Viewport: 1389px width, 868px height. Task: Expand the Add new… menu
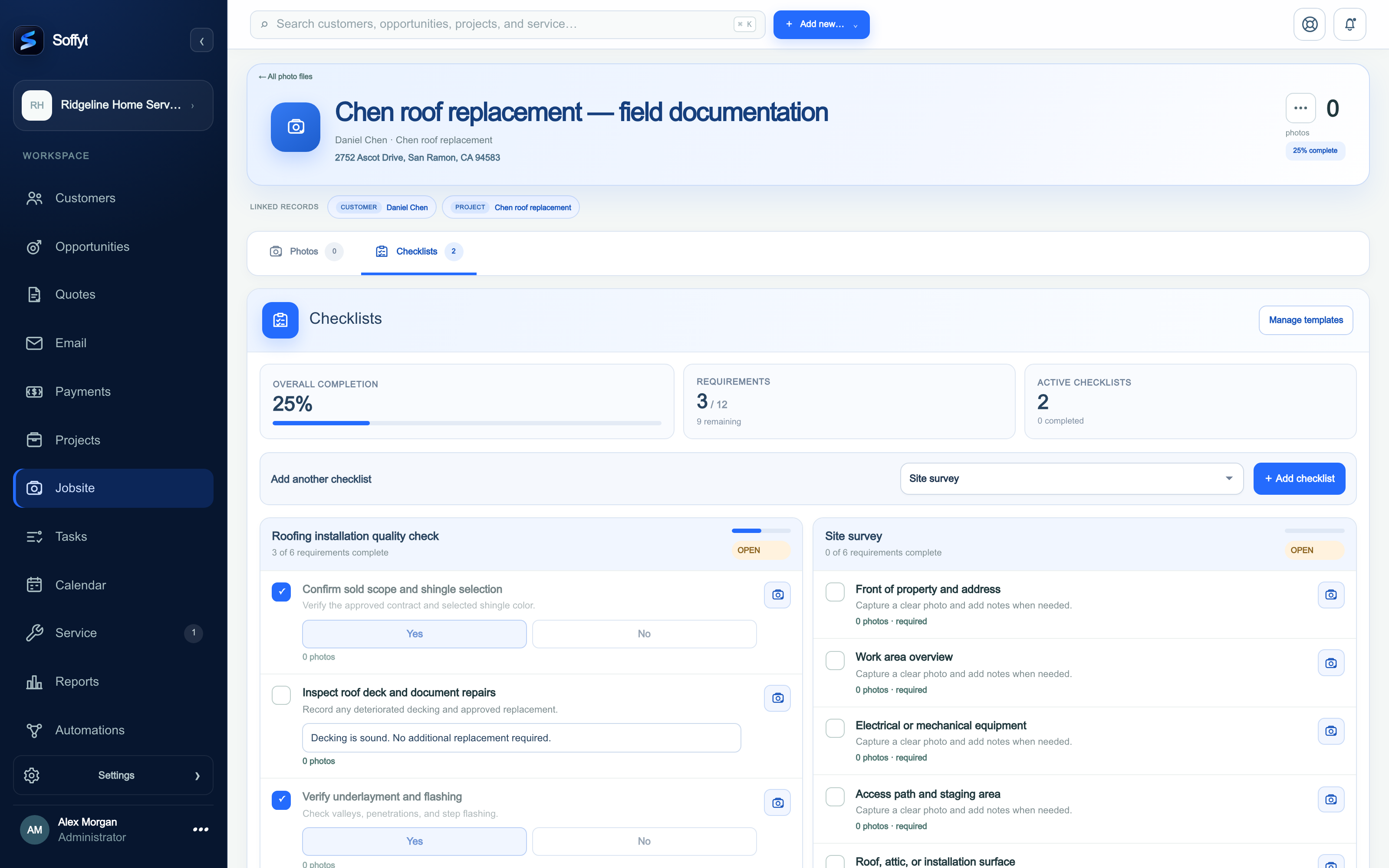[821, 25]
